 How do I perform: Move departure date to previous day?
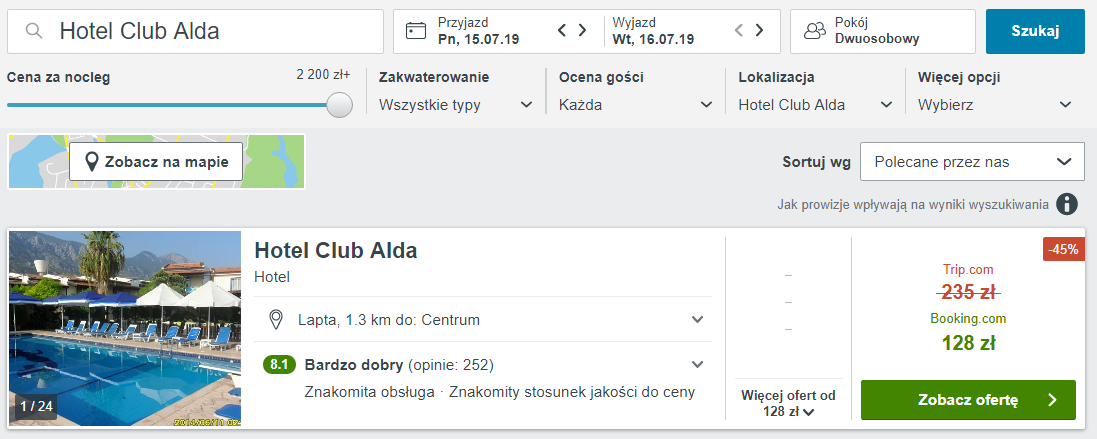click(738, 30)
